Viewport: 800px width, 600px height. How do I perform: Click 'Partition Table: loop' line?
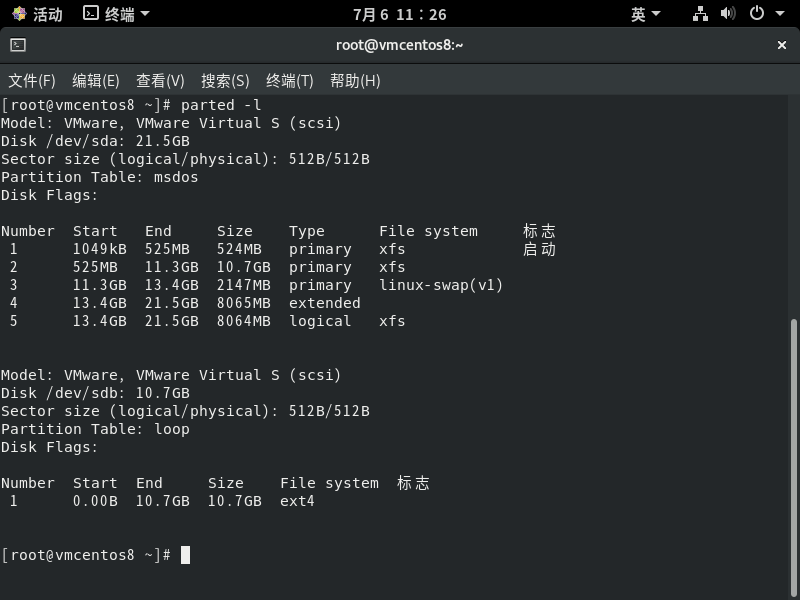(95, 429)
